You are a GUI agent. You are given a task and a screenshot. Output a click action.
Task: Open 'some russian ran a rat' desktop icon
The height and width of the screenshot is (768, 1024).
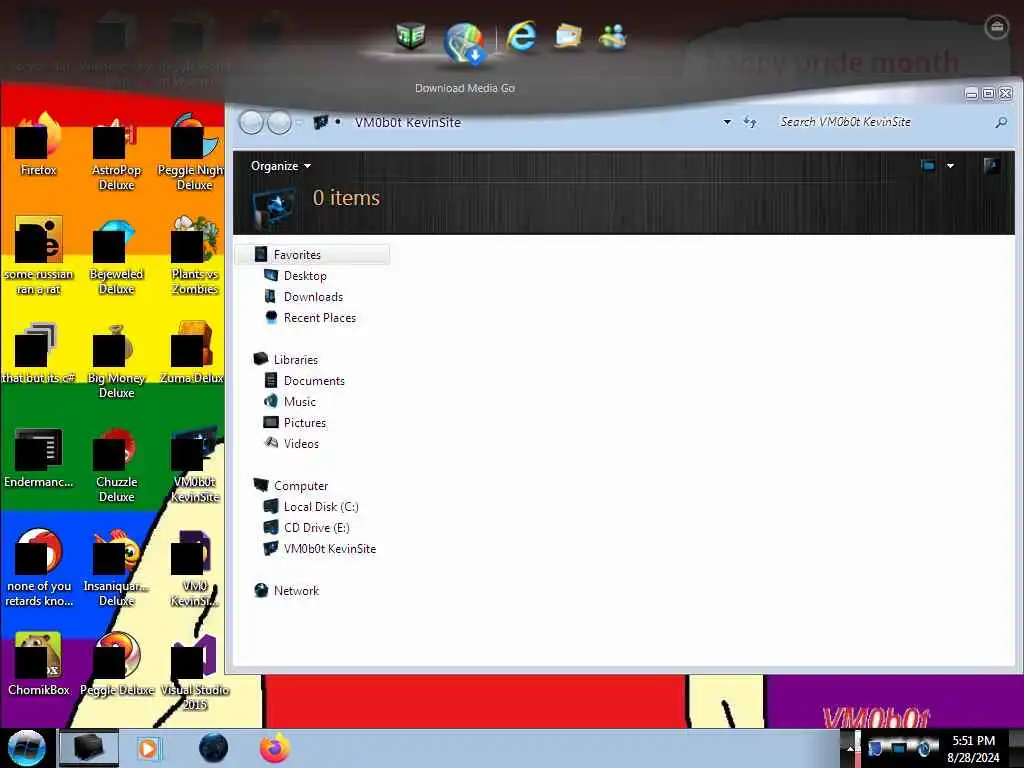(39, 257)
